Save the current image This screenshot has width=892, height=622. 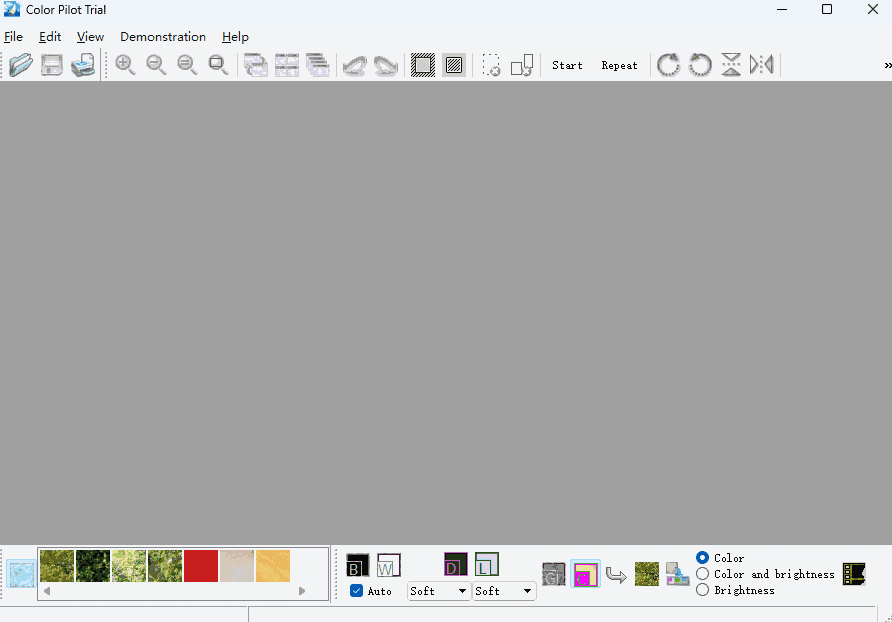pyautogui.click(x=51, y=64)
